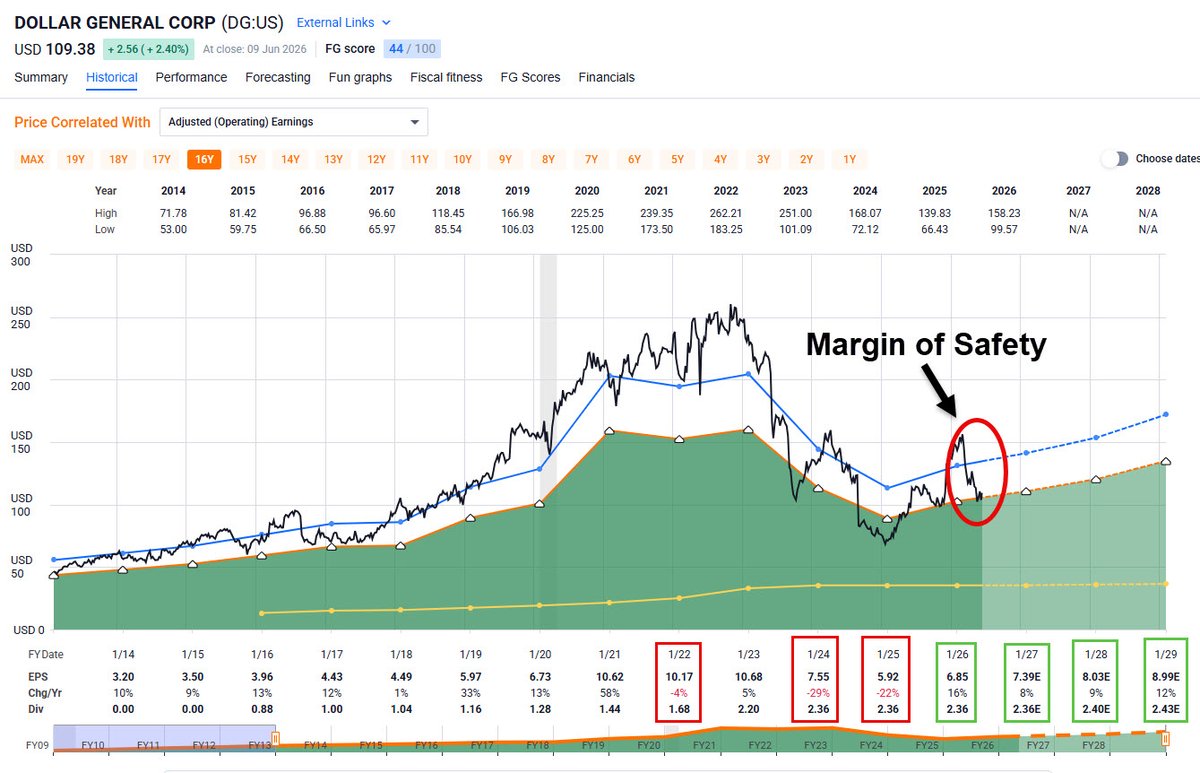The height and width of the screenshot is (773, 1200).
Task: Click the 1/26 EPS value 6.85
Action: 956,677
